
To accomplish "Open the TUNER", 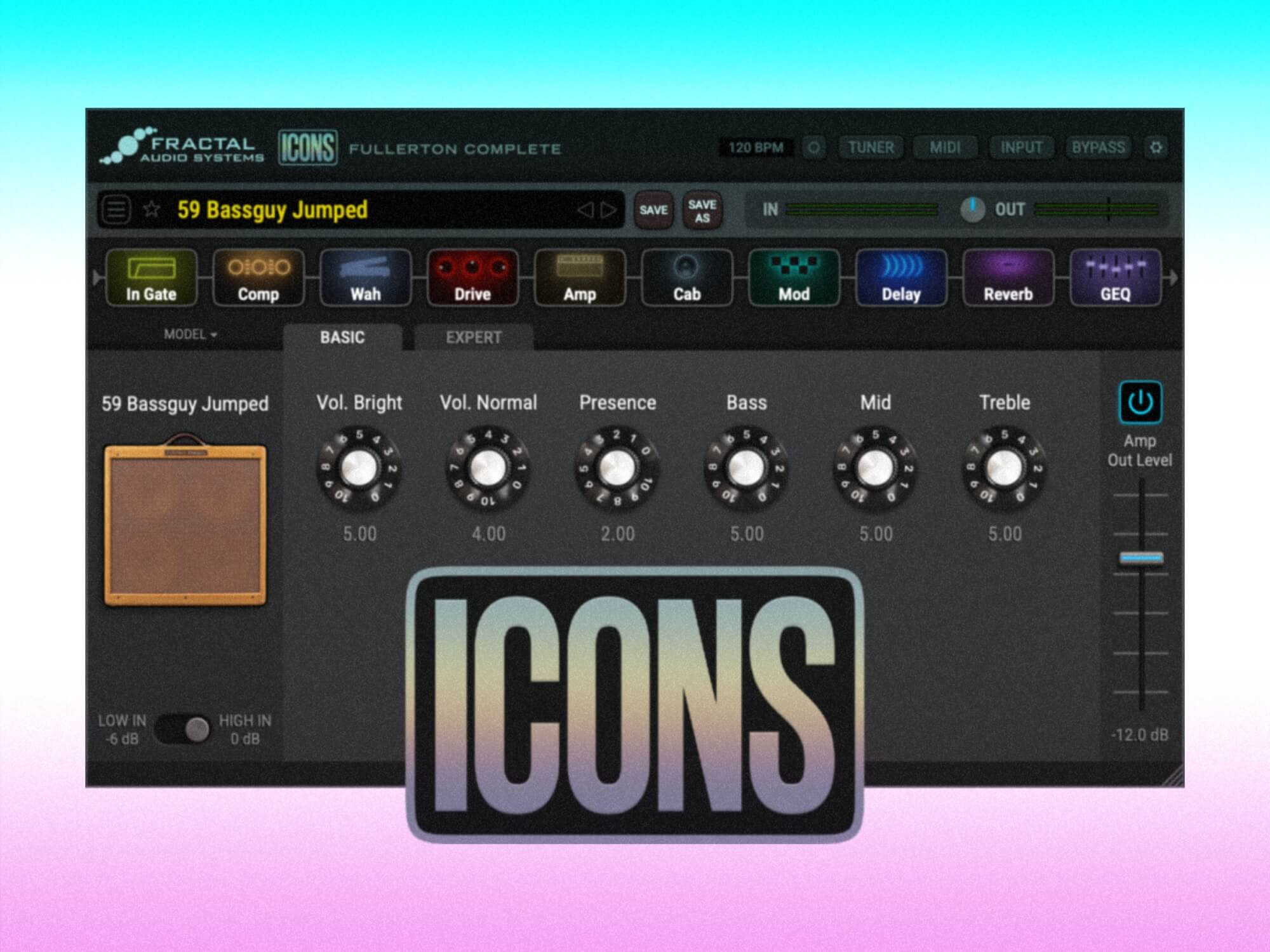I will click(871, 148).
